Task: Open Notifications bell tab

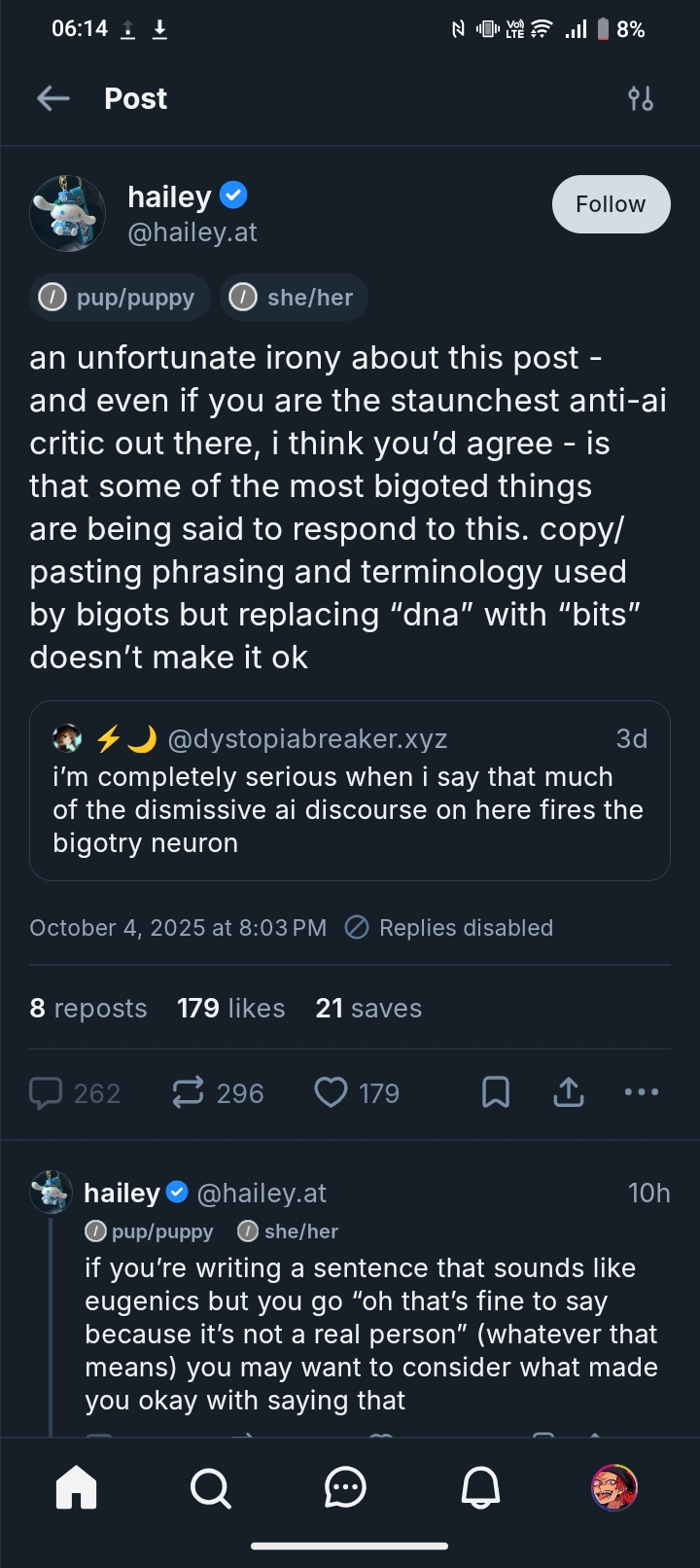Action: coord(480,1487)
